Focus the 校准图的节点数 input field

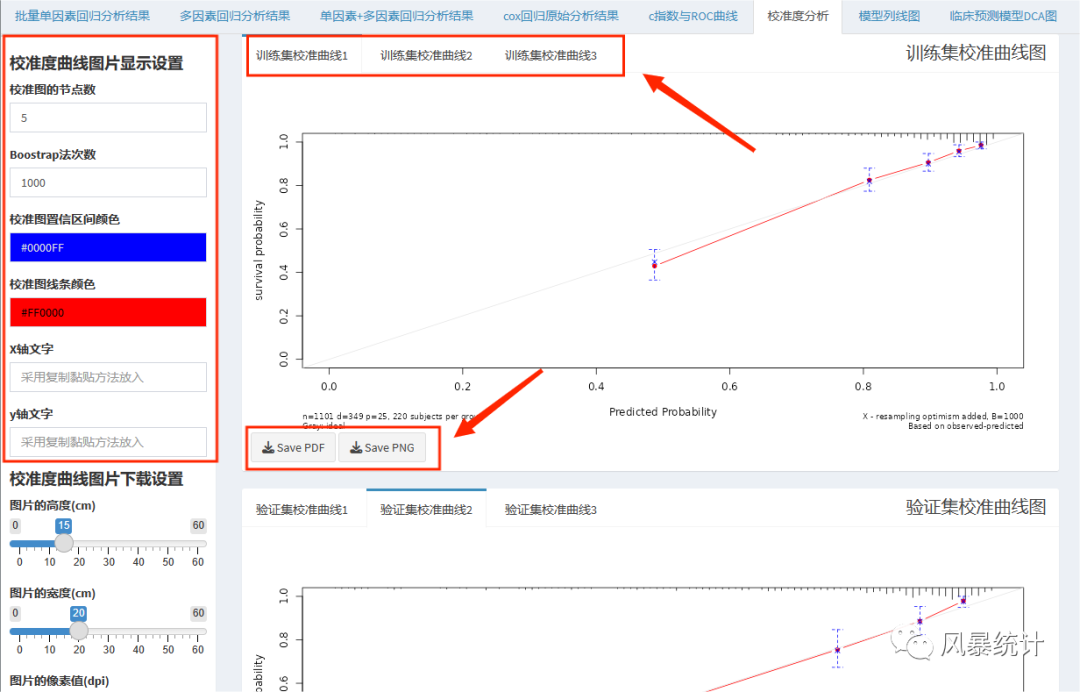coord(108,118)
